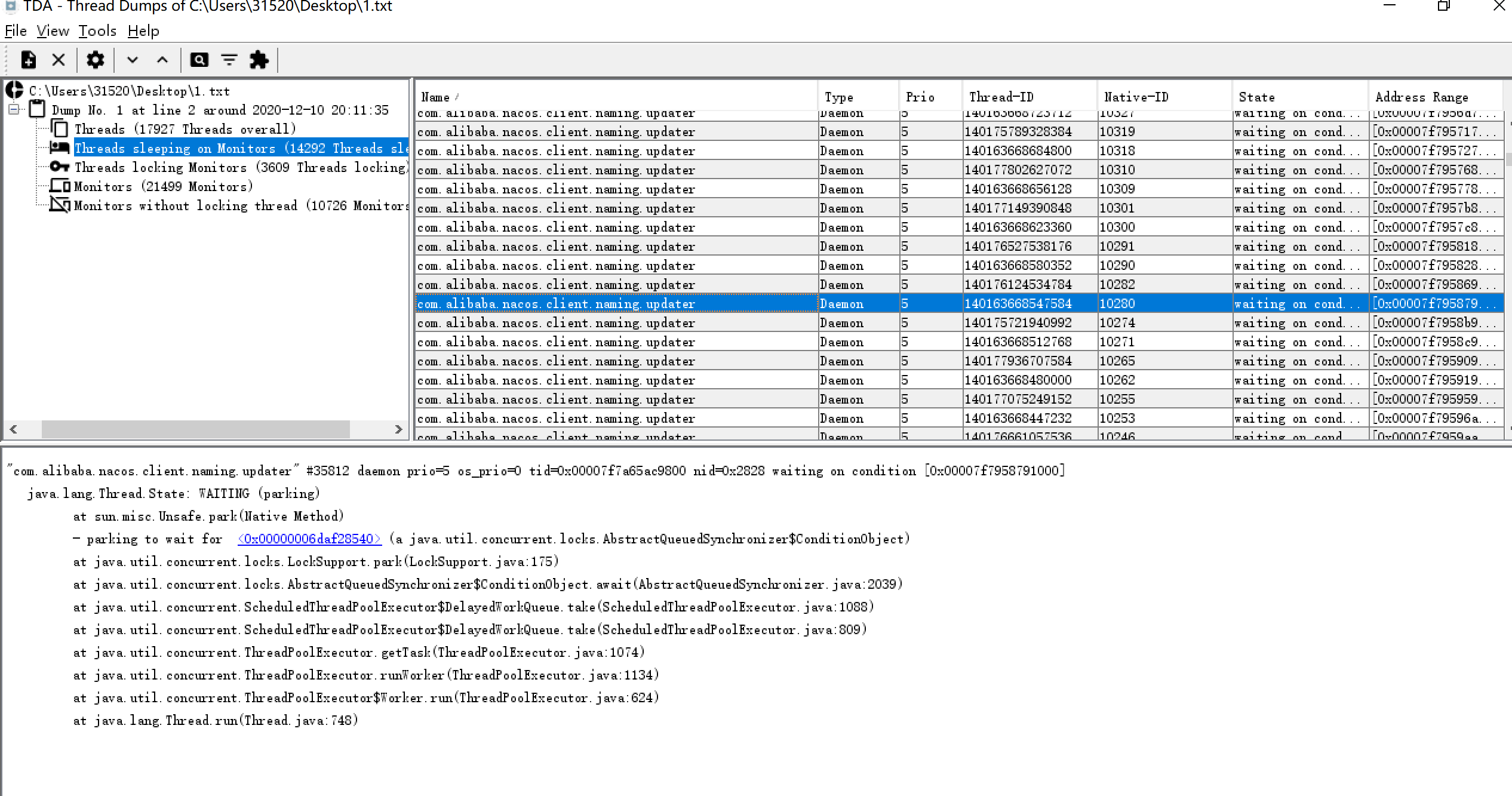Screen dimensions: 1512x796
Task: Click the find/search toolbar icon
Action: tap(199, 60)
